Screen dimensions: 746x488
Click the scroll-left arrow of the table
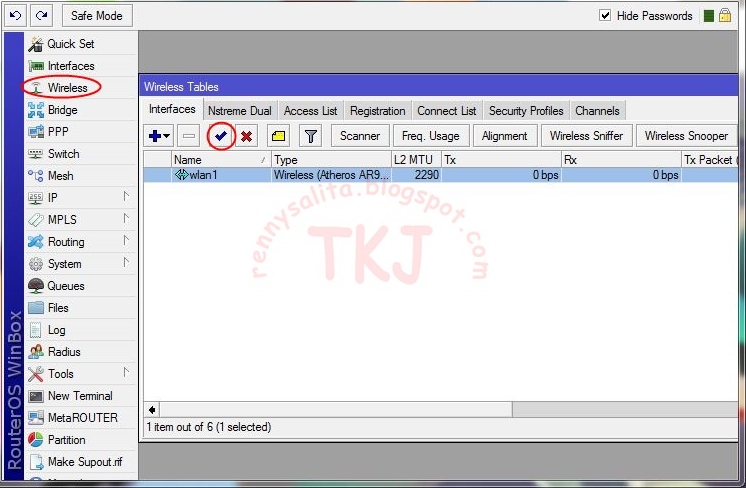click(x=152, y=410)
